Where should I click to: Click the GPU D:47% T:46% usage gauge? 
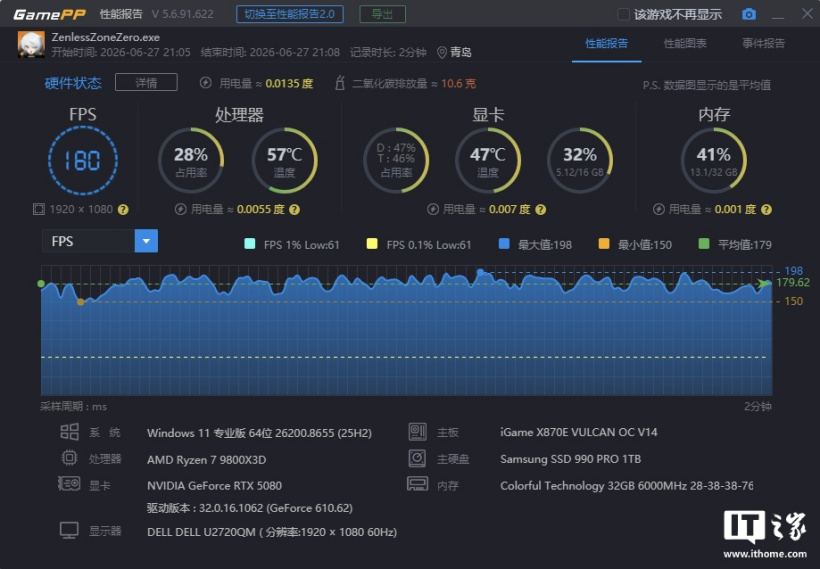pos(396,160)
